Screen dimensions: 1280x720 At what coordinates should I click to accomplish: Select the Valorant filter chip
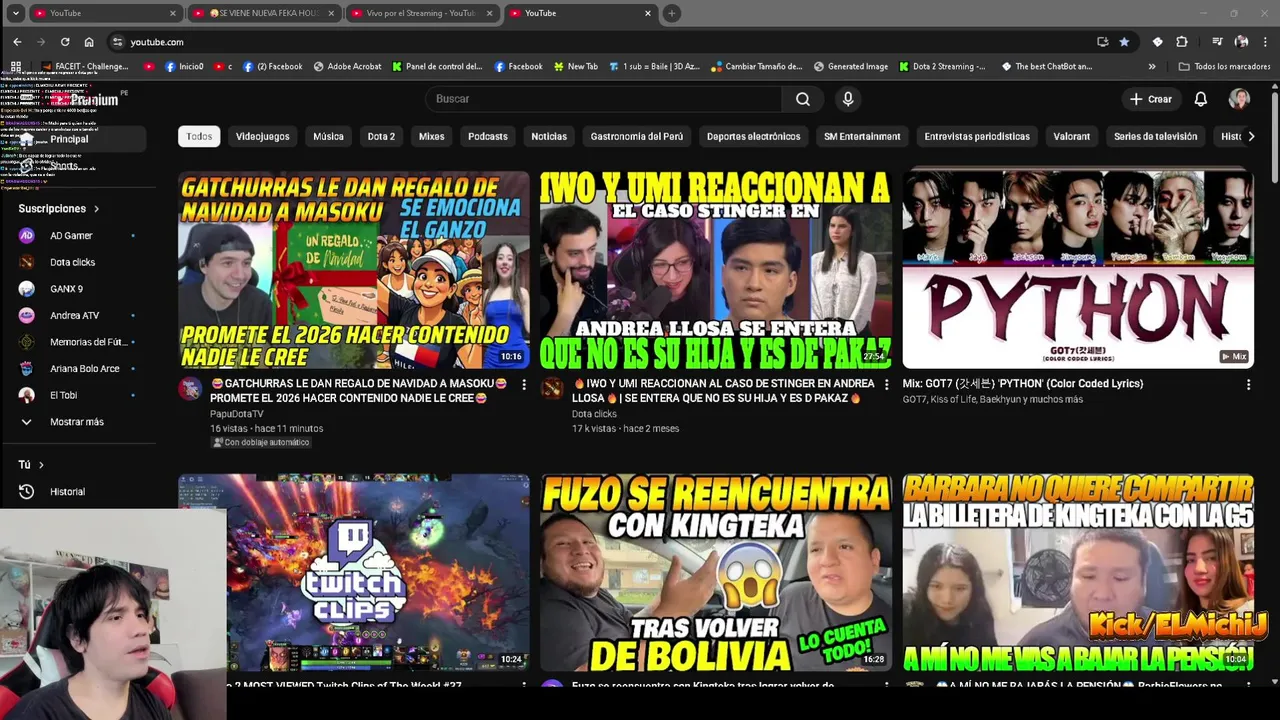[1071, 136]
